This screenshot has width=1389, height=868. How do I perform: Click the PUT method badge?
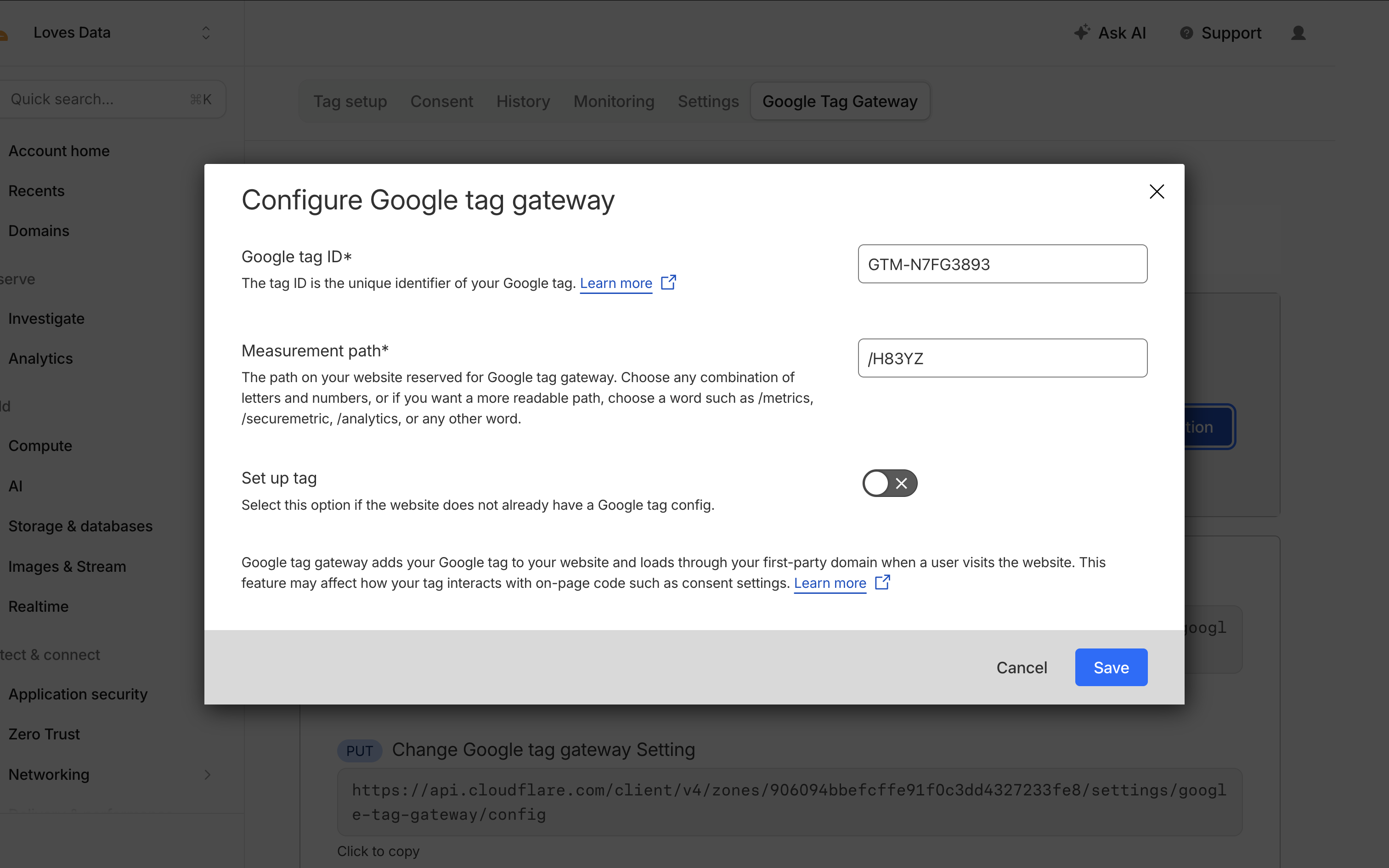359,750
